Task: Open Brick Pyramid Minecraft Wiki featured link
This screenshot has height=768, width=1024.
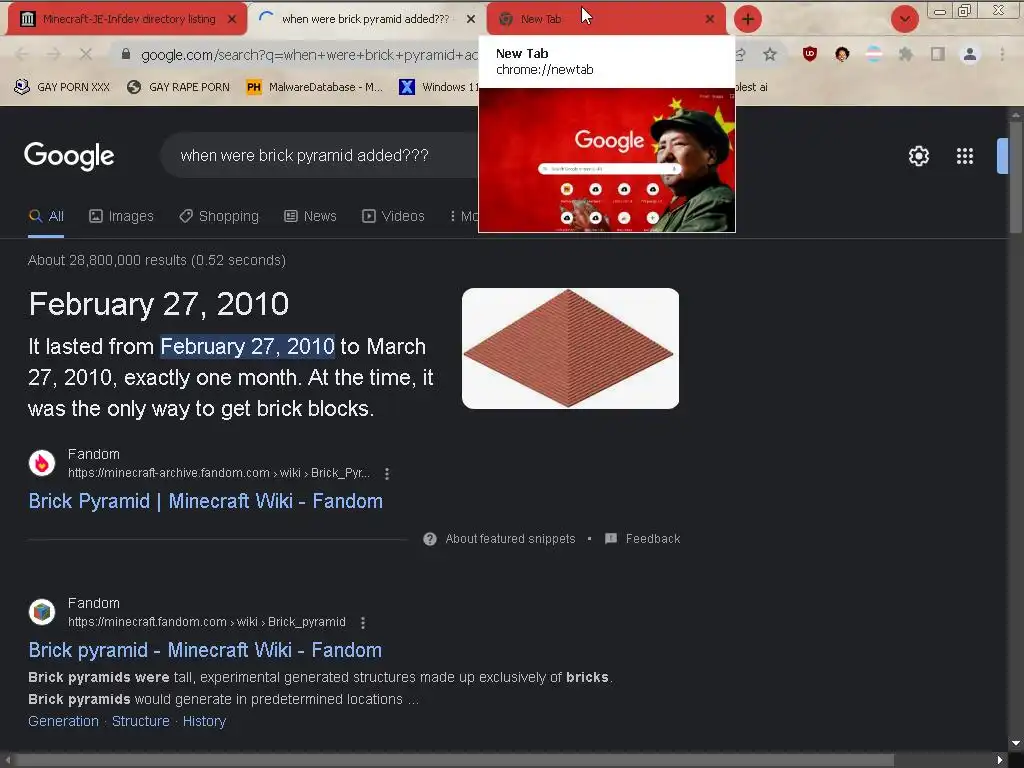Action: click(206, 501)
